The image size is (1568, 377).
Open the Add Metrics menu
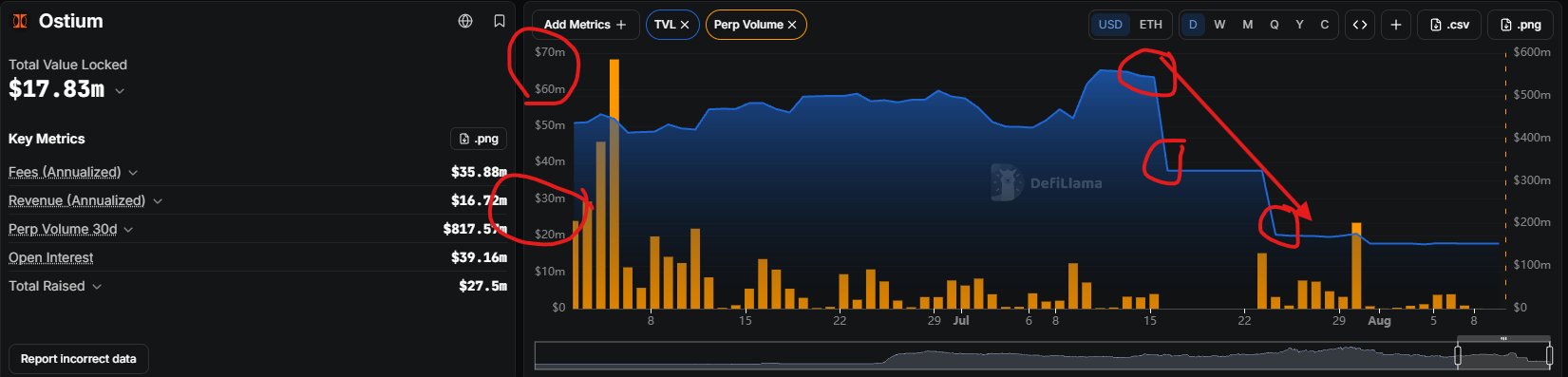[x=584, y=25]
